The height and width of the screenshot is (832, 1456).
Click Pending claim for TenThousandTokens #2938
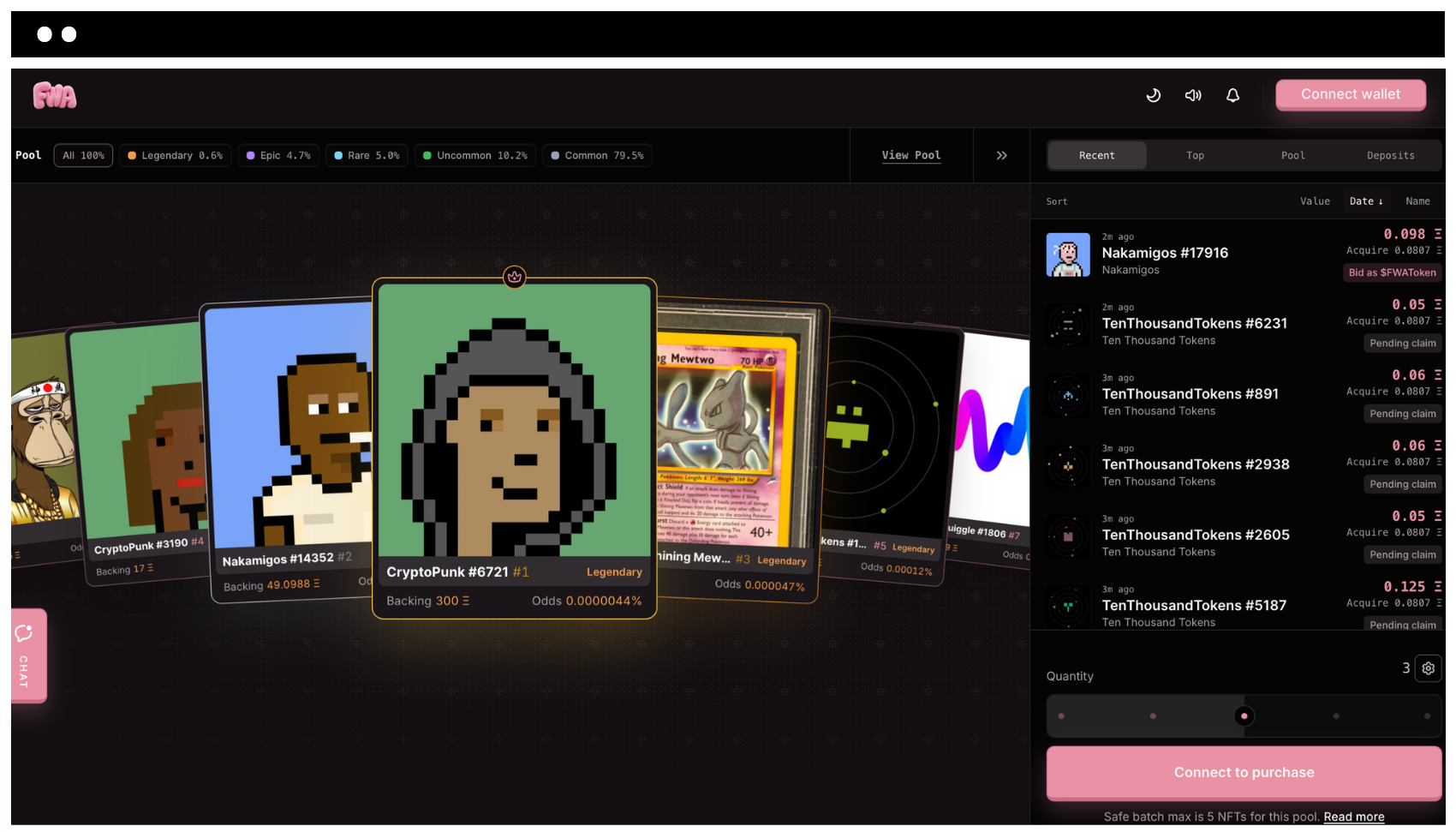1402,484
